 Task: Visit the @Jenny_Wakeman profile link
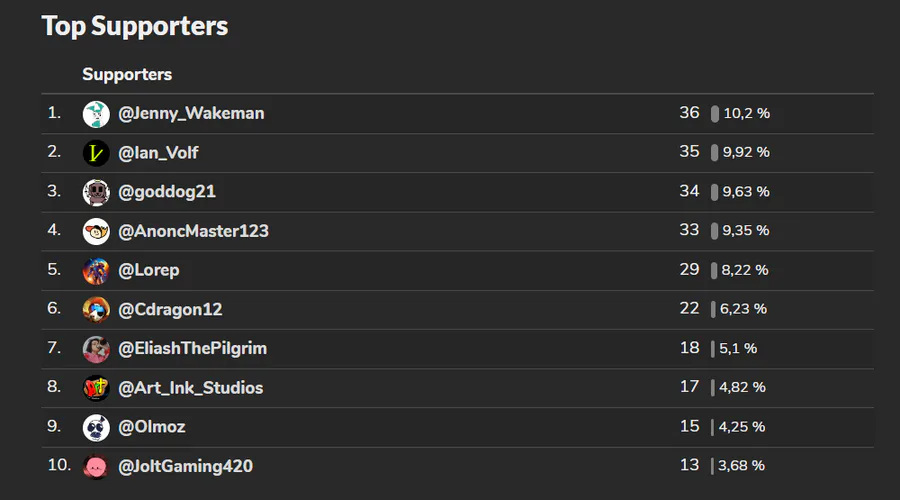coord(191,114)
